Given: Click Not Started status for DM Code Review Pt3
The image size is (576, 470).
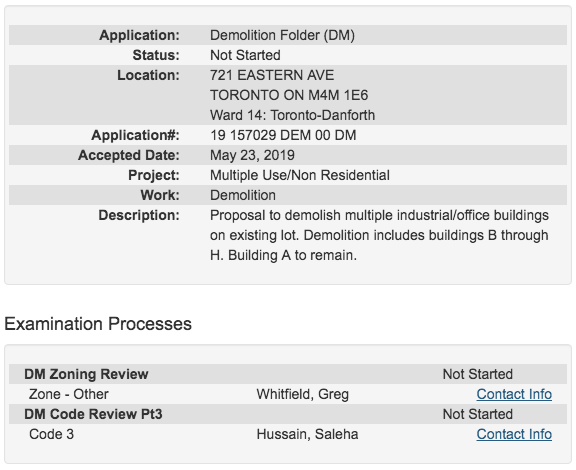Looking at the screenshot, I should click(478, 414).
